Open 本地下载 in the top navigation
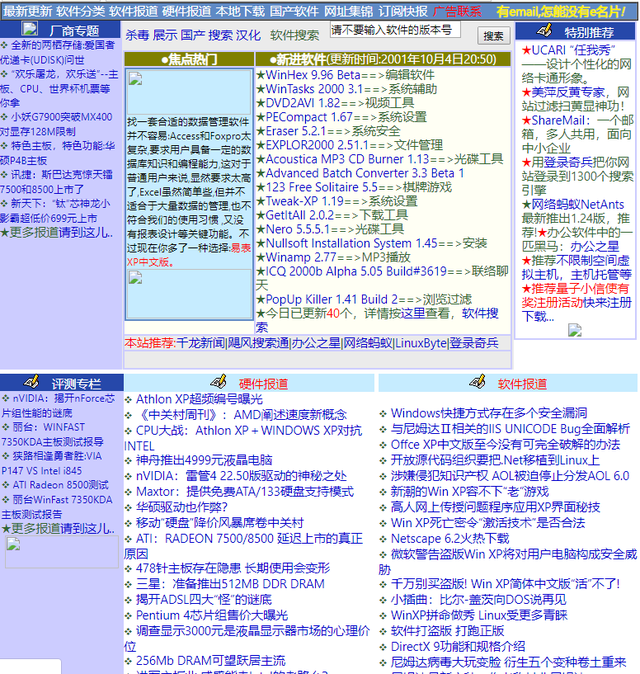 coord(240,11)
